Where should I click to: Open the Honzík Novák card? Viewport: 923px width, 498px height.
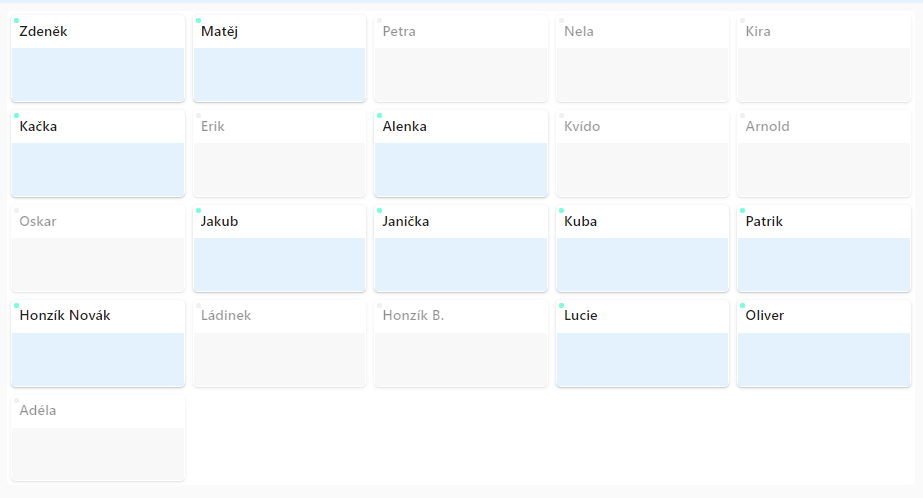pyautogui.click(x=98, y=344)
